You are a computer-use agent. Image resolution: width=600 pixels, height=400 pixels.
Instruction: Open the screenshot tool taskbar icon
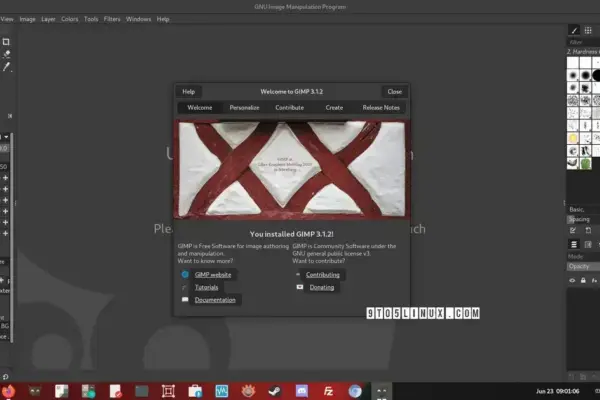[x=168, y=391]
